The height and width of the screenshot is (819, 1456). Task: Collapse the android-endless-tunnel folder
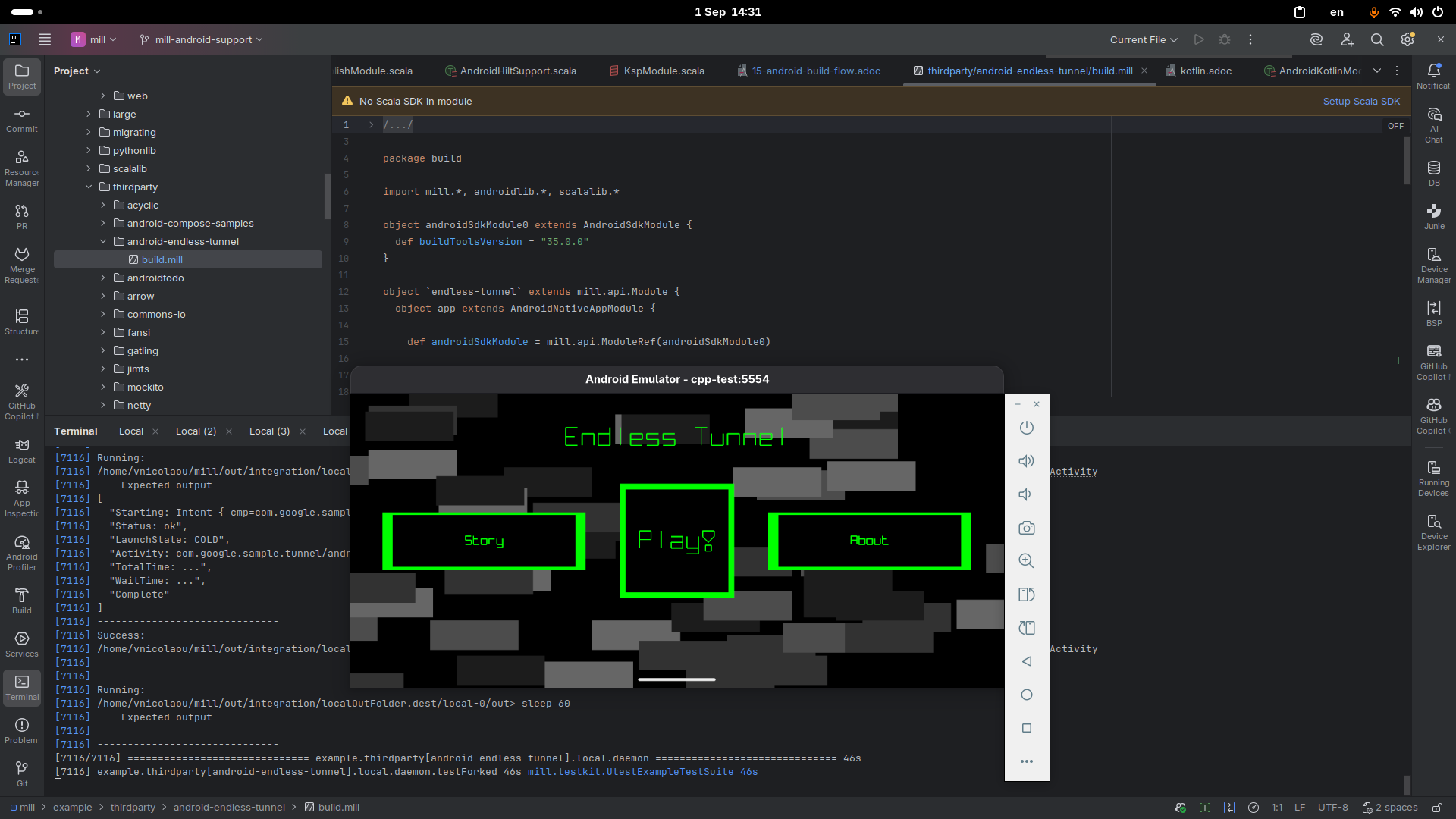click(x=103, y=241)
